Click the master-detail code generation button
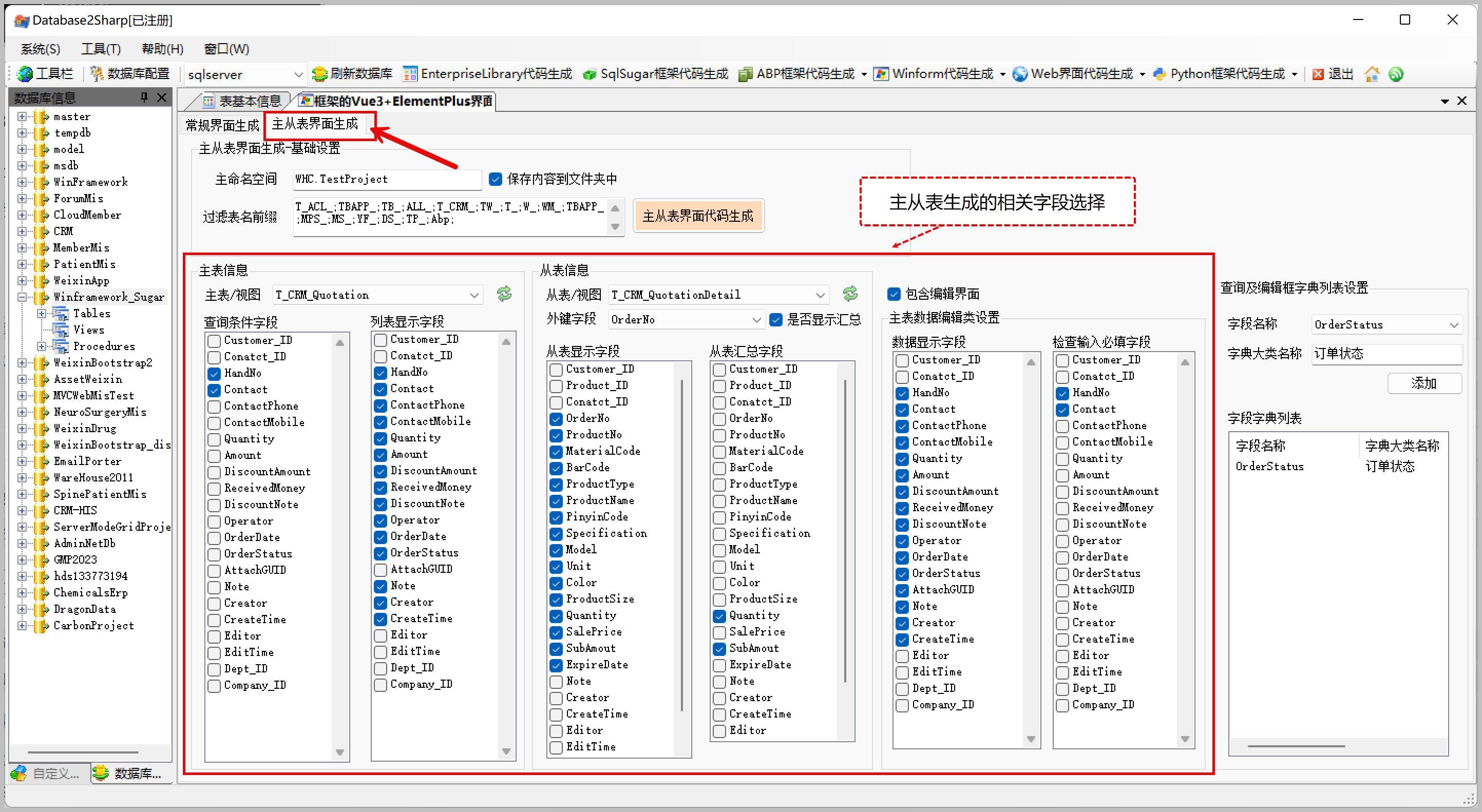The image size is (1482, 812). pyautogui.click(x=698, y=216)
